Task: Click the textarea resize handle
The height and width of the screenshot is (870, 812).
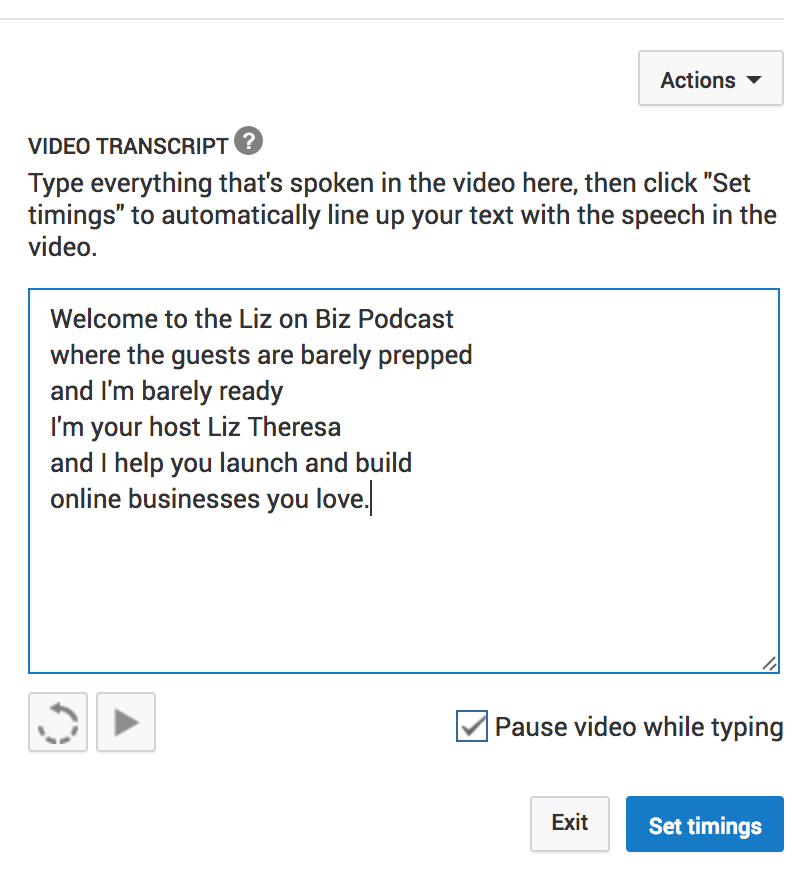Action: click(x=768, y=661)
